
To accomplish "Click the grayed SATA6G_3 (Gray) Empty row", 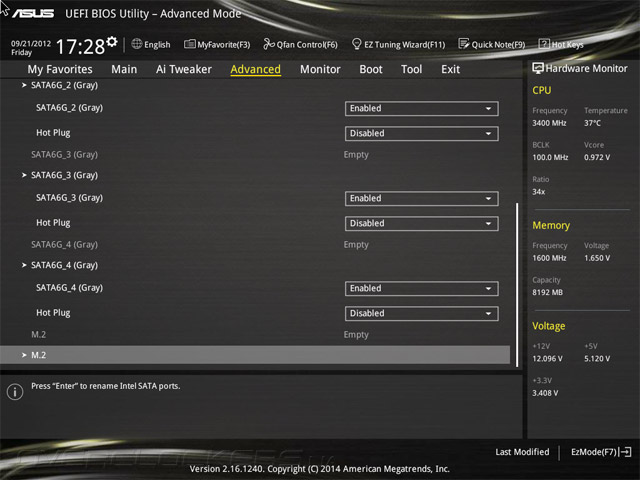I will pyautogui.click(x=200, y=155).
